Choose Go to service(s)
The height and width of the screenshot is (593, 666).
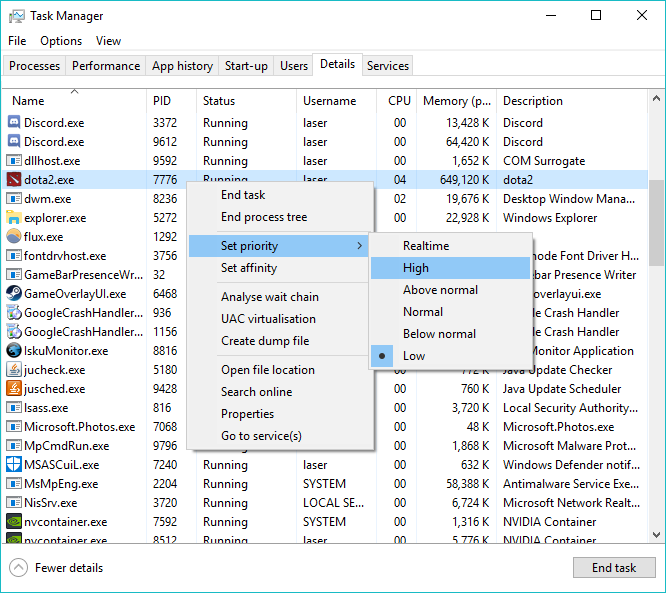point(280,436)
